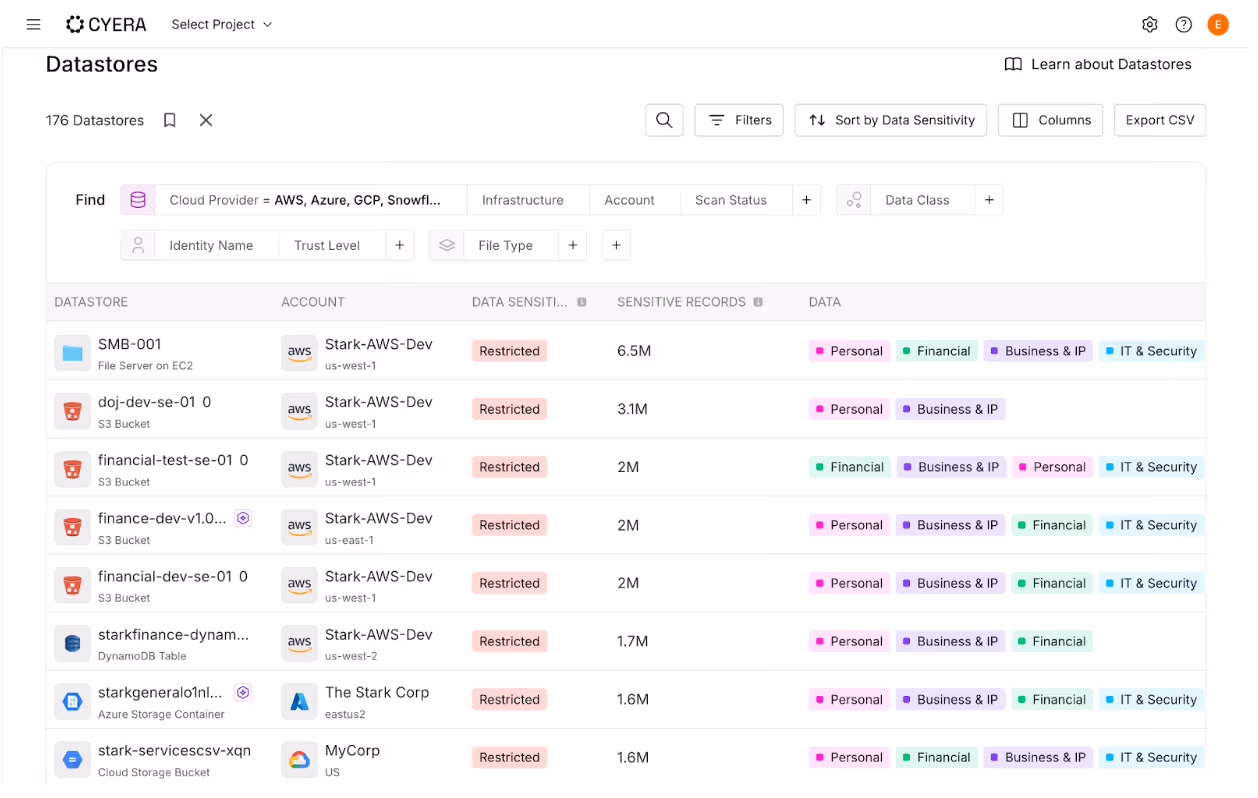This screenshot has height=798, width=1258.
Task: Open the help question mark icon
Action: point(1184,24)
